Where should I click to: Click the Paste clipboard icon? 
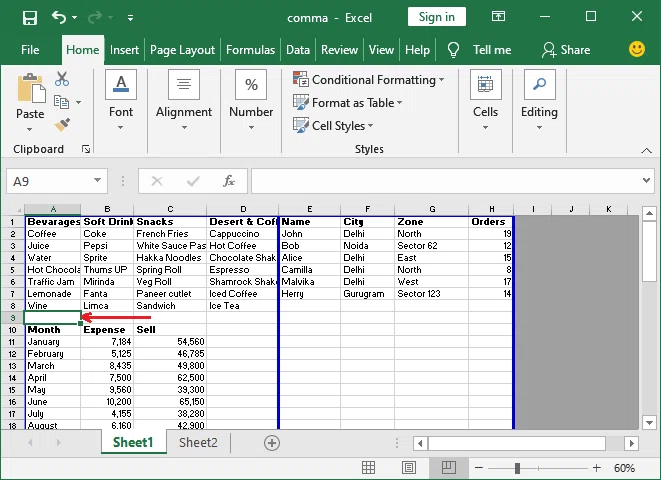(x=30, y=89)
